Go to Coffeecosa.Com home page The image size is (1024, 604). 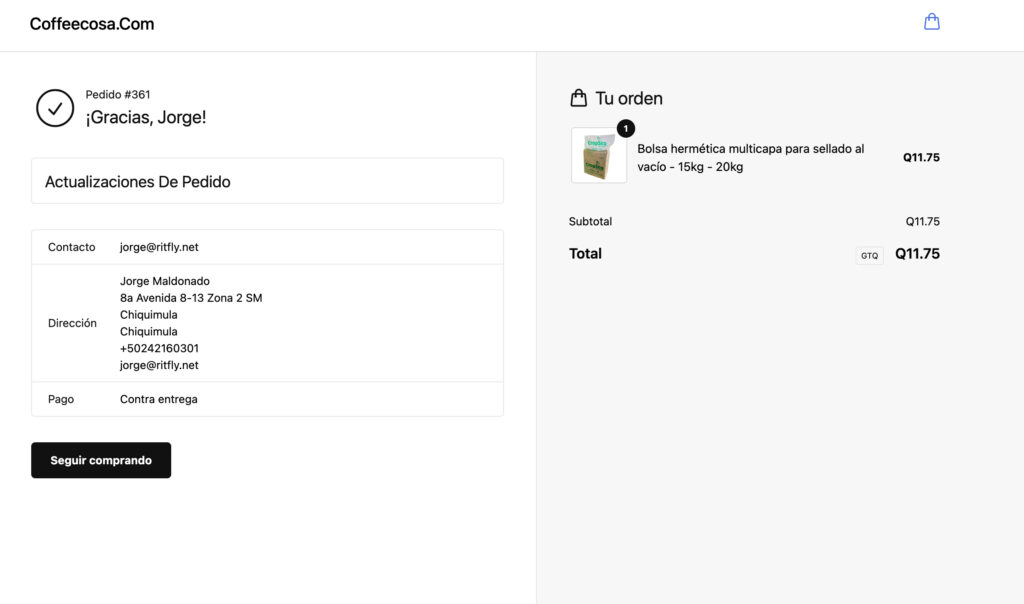point(92,24)
